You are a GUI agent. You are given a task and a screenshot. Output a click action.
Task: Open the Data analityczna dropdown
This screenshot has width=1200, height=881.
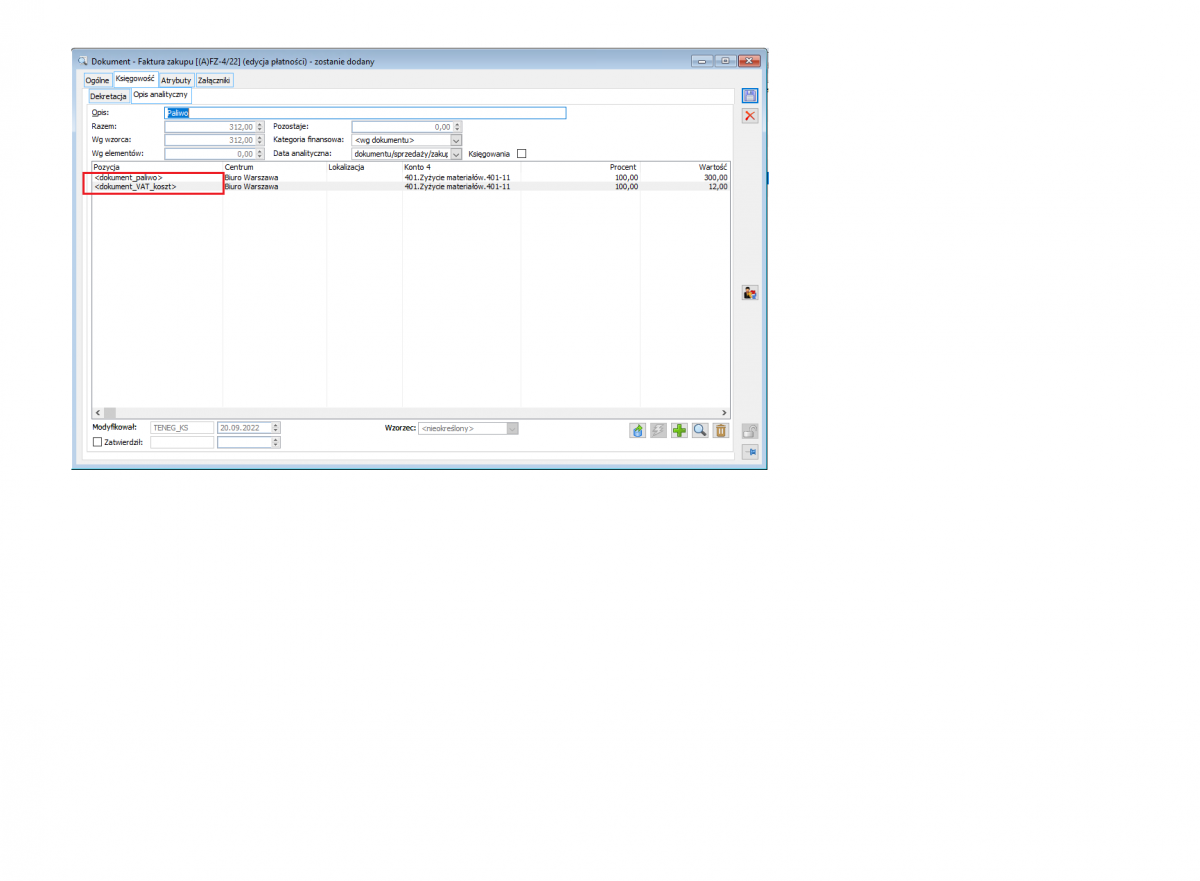pos(456,154)
